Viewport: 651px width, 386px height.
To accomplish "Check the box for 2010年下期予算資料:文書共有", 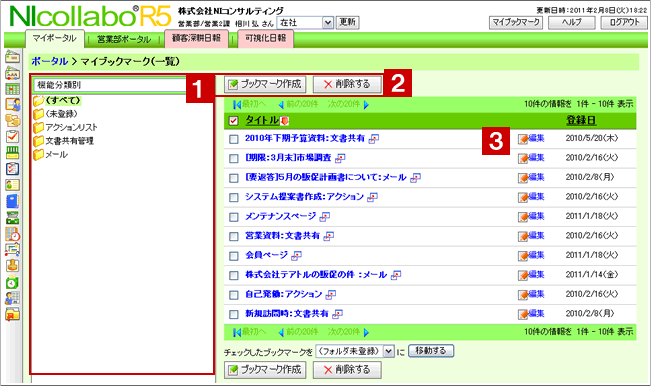I will (234, 139).
